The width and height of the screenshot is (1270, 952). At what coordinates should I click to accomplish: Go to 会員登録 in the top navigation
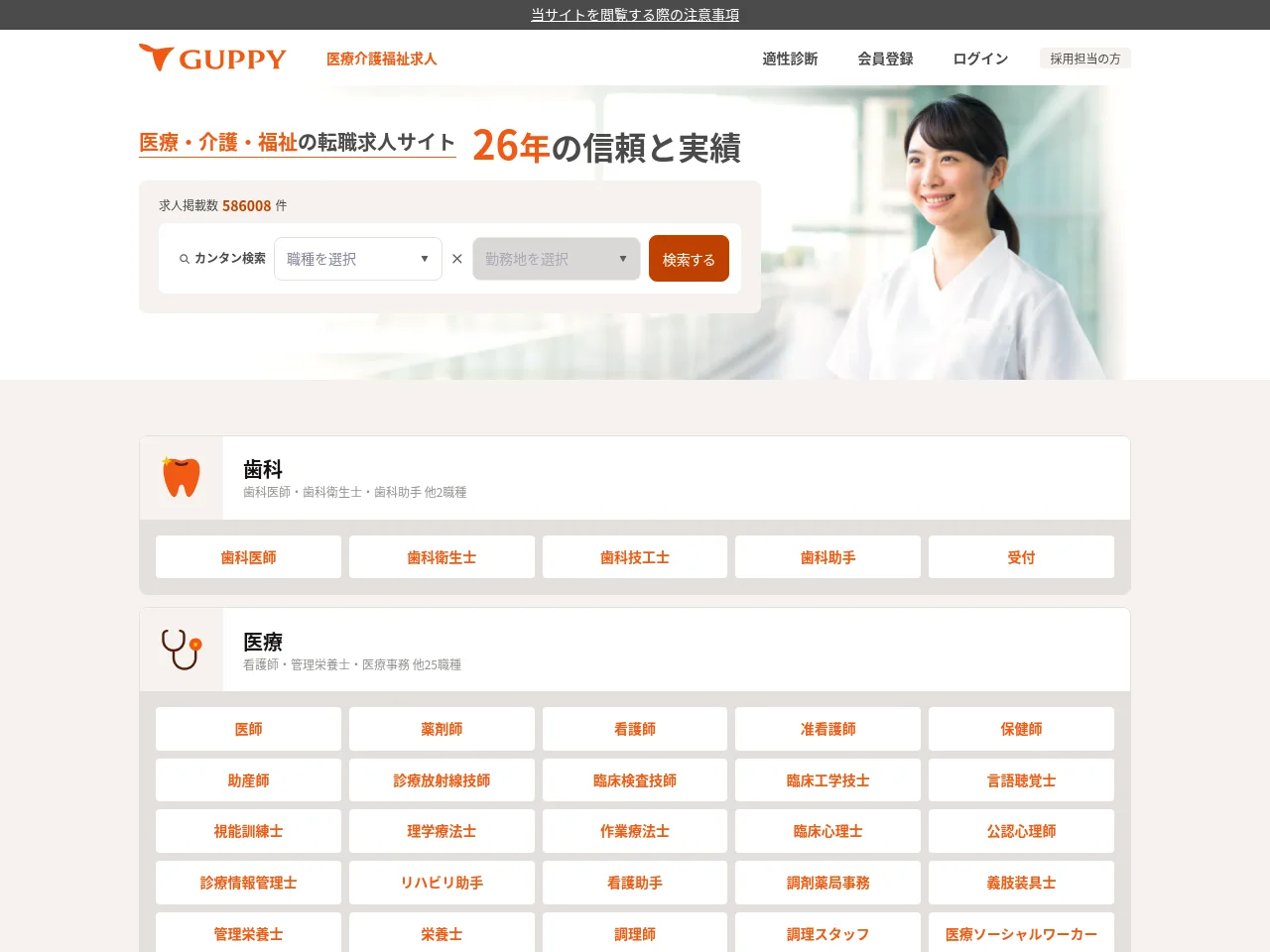pos(885,59)
